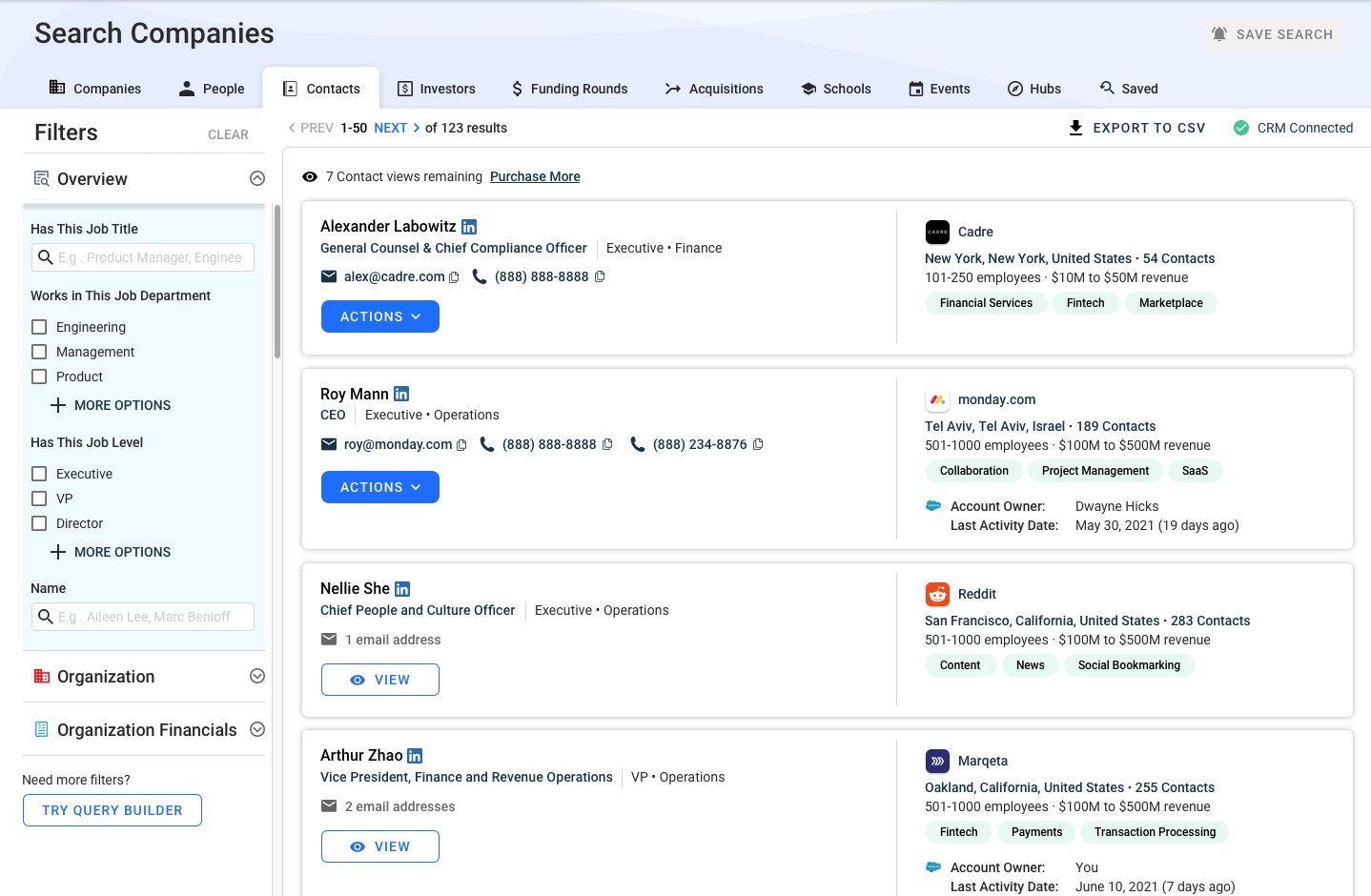Open the Actions dropdown for Alexander Labowitz

(379, 316)
